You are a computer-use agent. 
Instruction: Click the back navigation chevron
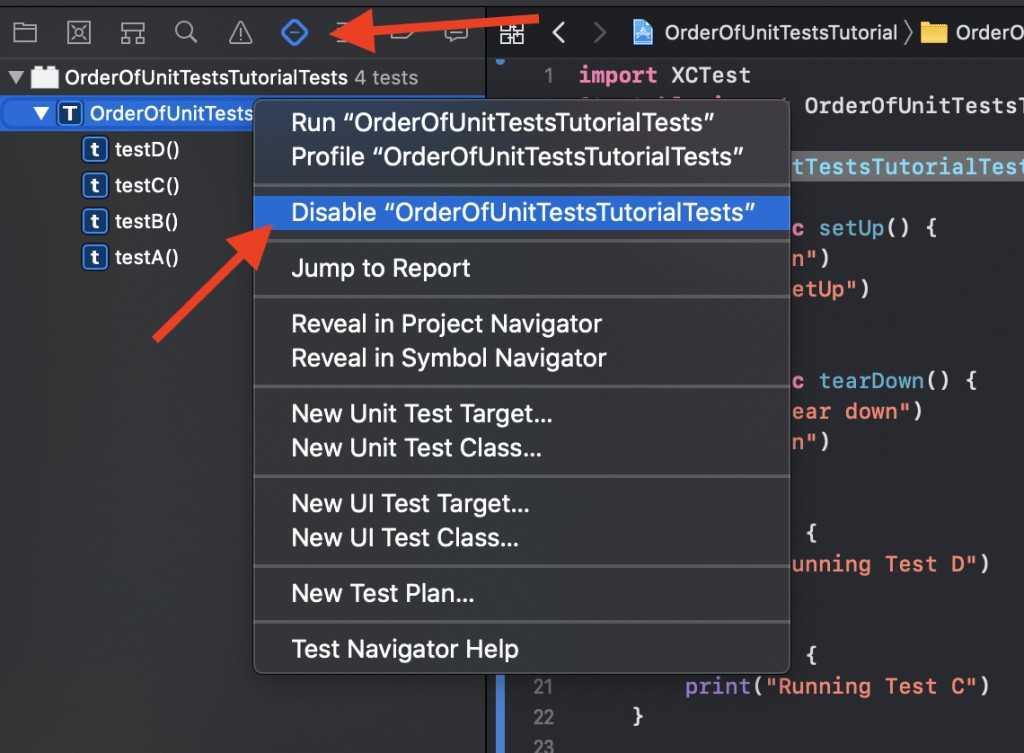[x=560, y=31]
